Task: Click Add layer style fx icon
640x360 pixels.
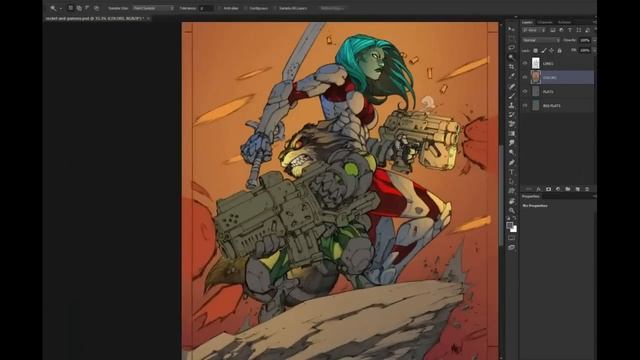Action: [x=539, y=189]
